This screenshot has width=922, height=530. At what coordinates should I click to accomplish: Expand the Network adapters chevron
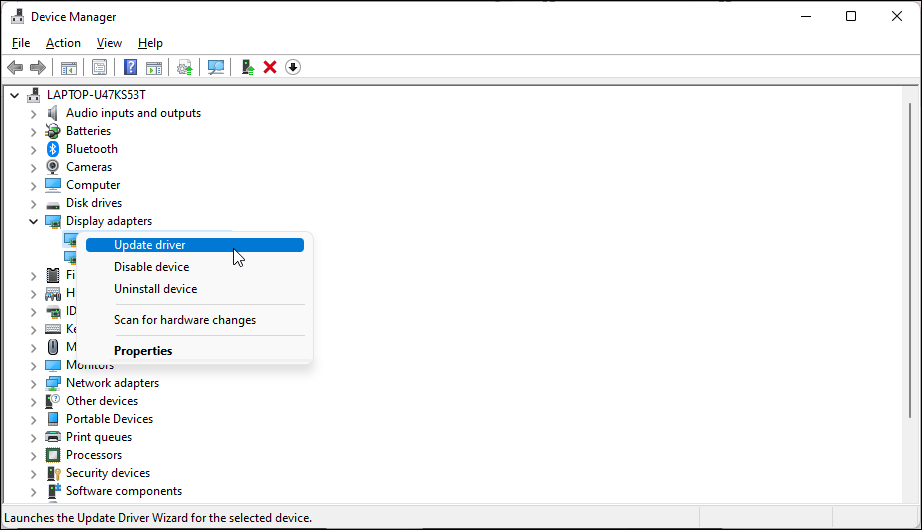[34, 384]
